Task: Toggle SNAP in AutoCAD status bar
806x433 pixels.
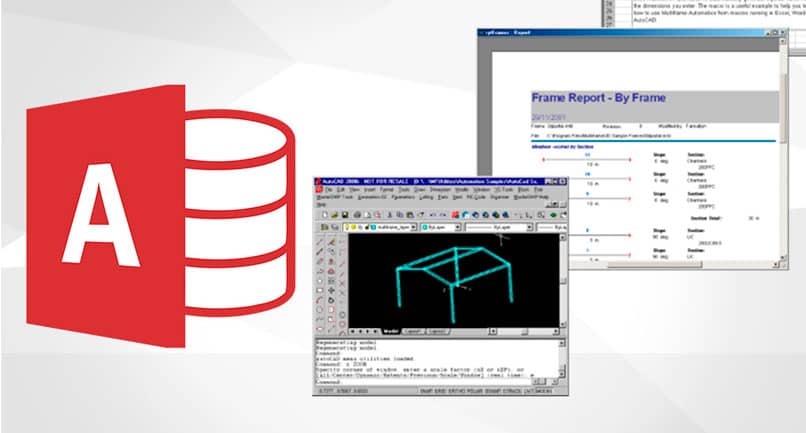Action: point(427,391)
